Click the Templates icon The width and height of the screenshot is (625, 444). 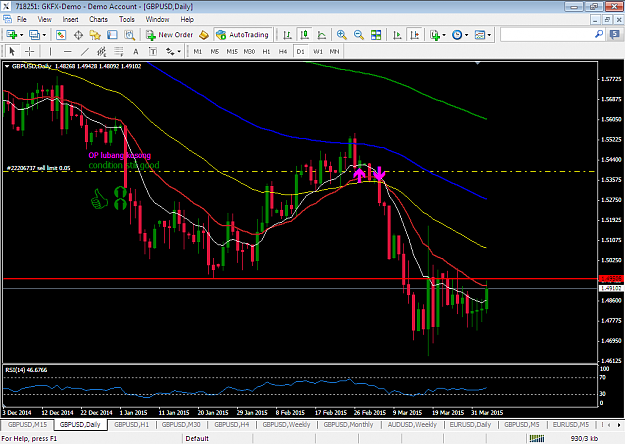point(480,35)
